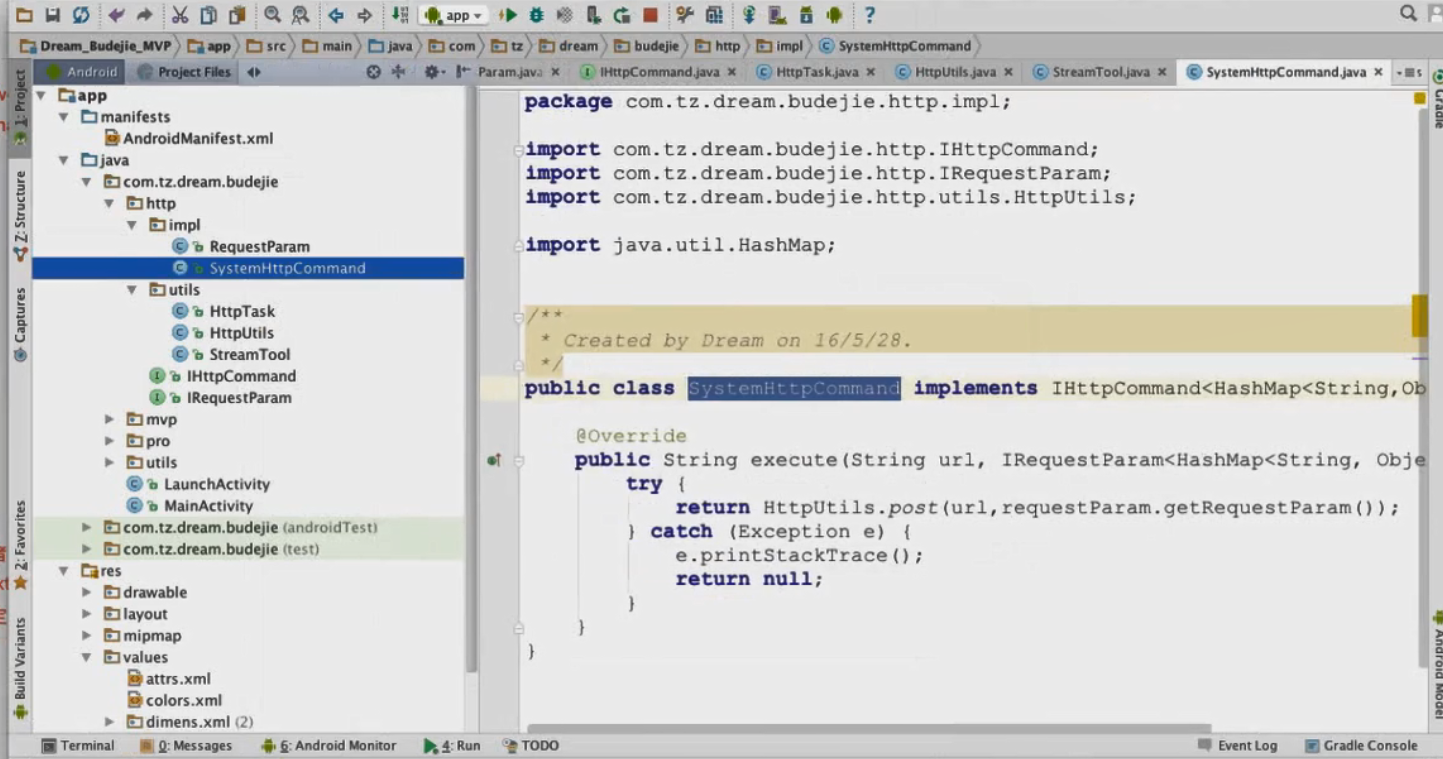Viewport: 1443px width, 759px height.
Task: Switch to HttpTask.java editor tab
Action: coord(816,72)
